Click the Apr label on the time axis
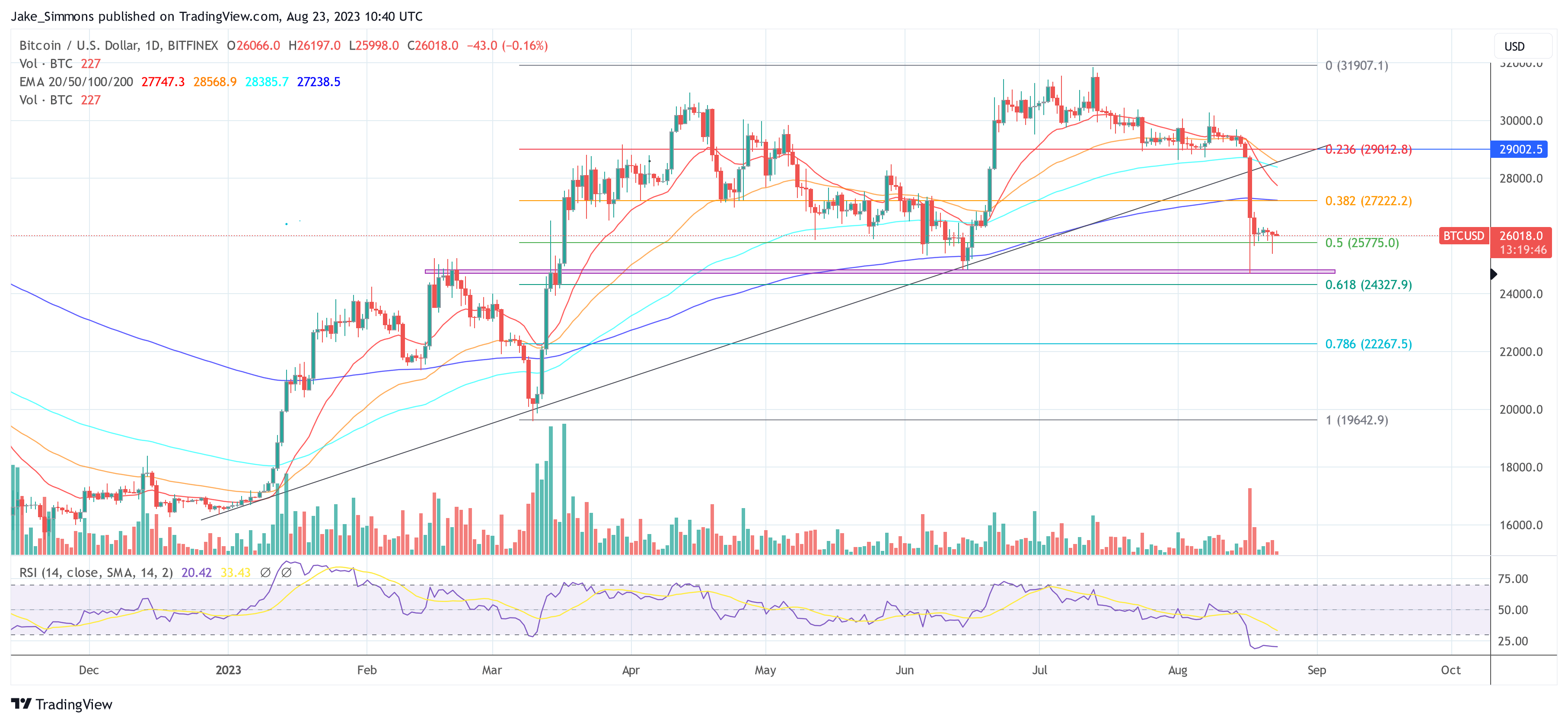 click(x=631, y=670)
